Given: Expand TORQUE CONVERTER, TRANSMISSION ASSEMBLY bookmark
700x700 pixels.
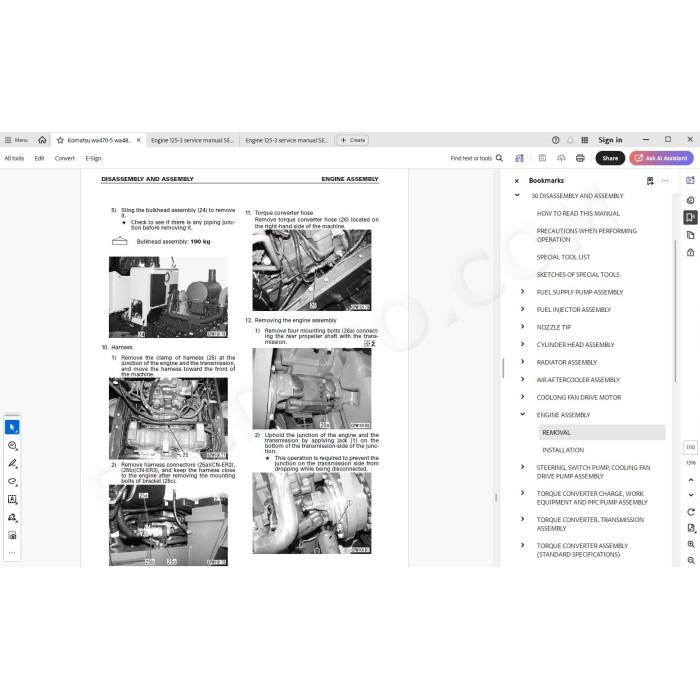Looking at the screenshot, I should click(522, 519).
